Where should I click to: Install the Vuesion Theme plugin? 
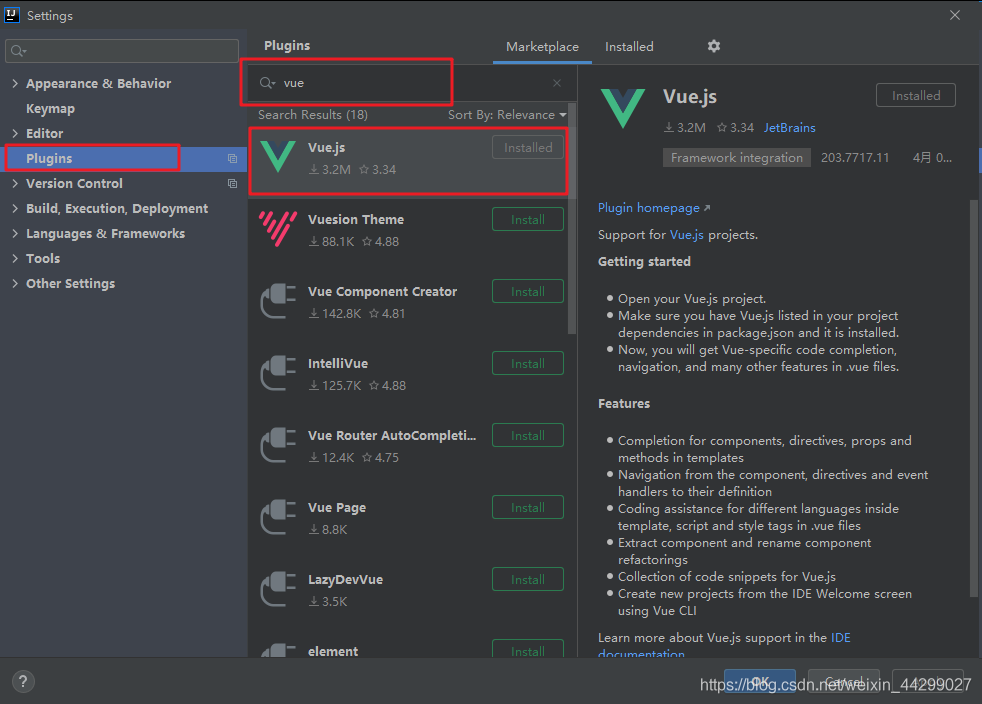pos(527,220)
